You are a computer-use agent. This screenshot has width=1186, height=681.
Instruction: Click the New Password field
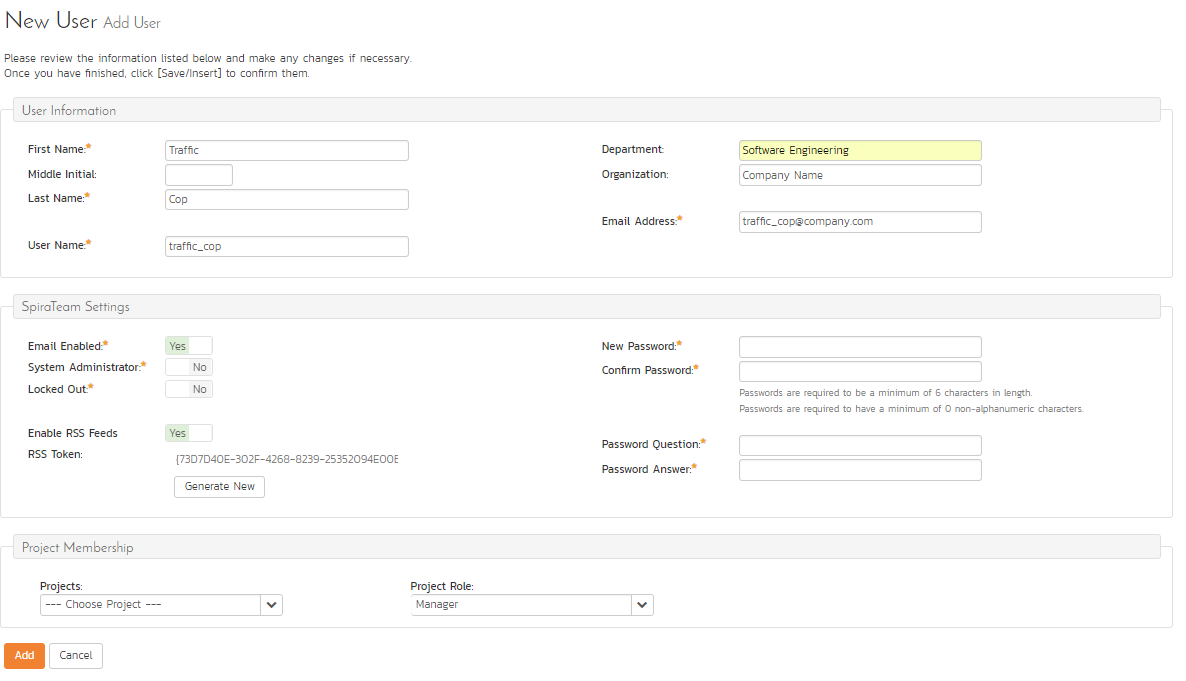coord(859,347)
